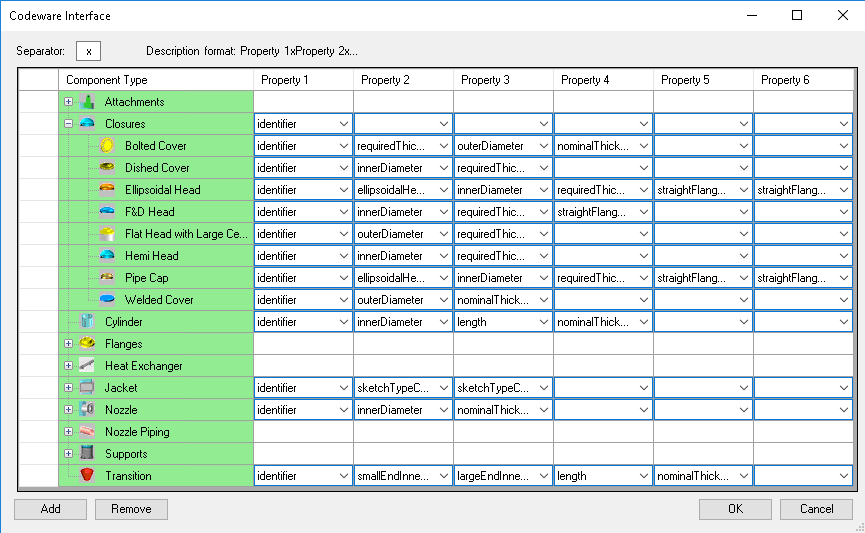Screen dimensions: 865x533
Task: Click the Pipe Cap icon
Action: tap(107, 278)
